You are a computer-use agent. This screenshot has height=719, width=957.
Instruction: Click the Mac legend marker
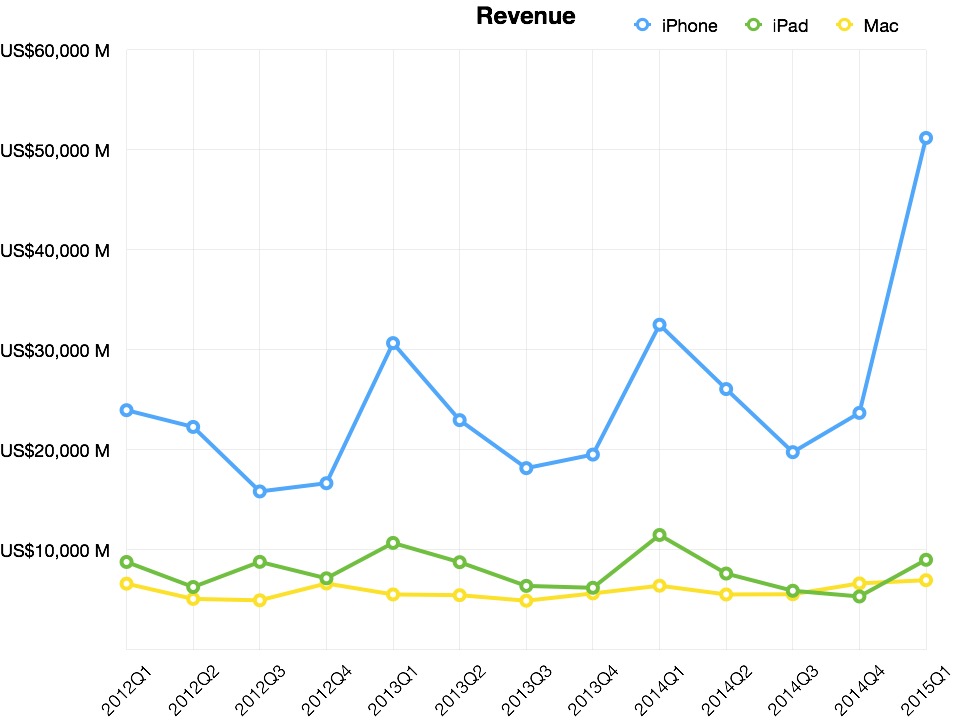tap(844, 25)
